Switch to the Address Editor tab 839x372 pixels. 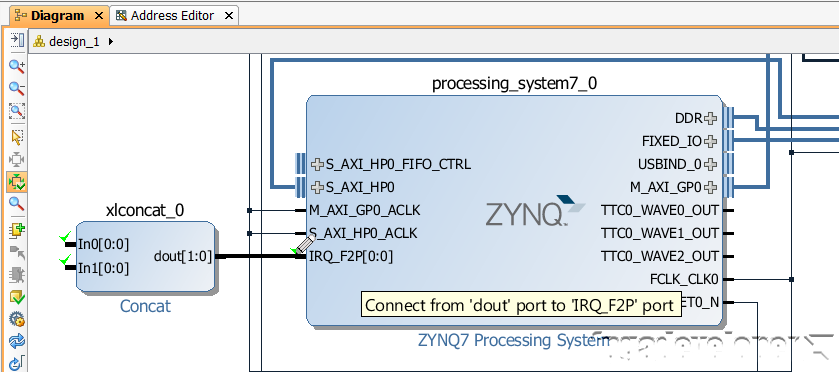[x=172, y=16]
